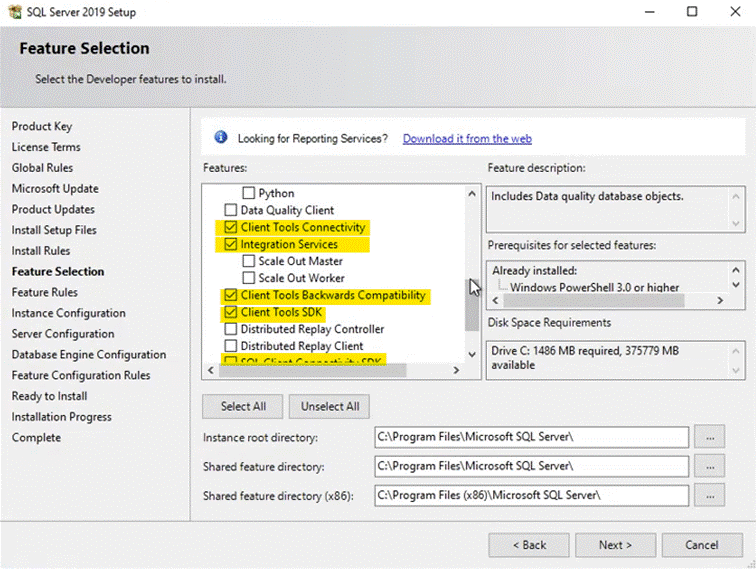Screen dimensions: 756x569
Task: Select Database Engine Configuration step
Action: (89, 354)
